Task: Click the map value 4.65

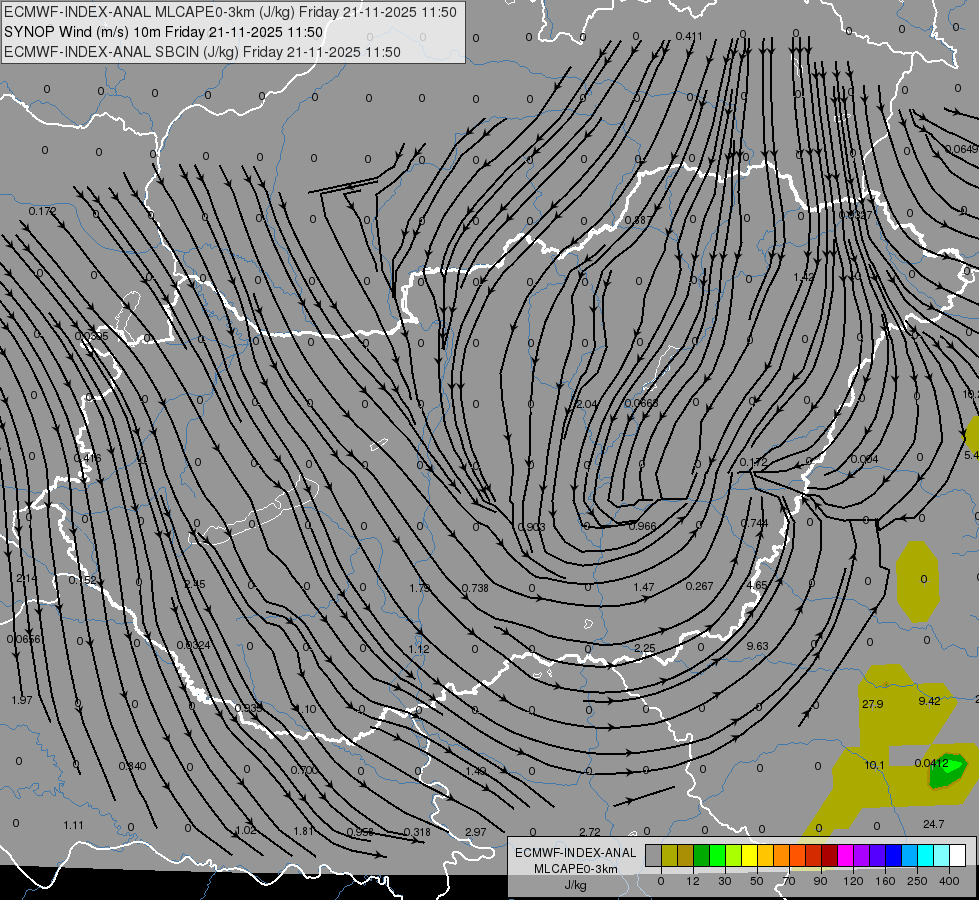Action: point(757,585)
